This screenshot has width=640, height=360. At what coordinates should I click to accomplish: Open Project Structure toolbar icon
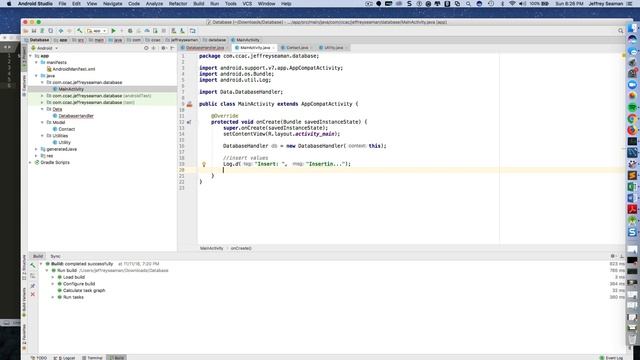click(193, 31)
